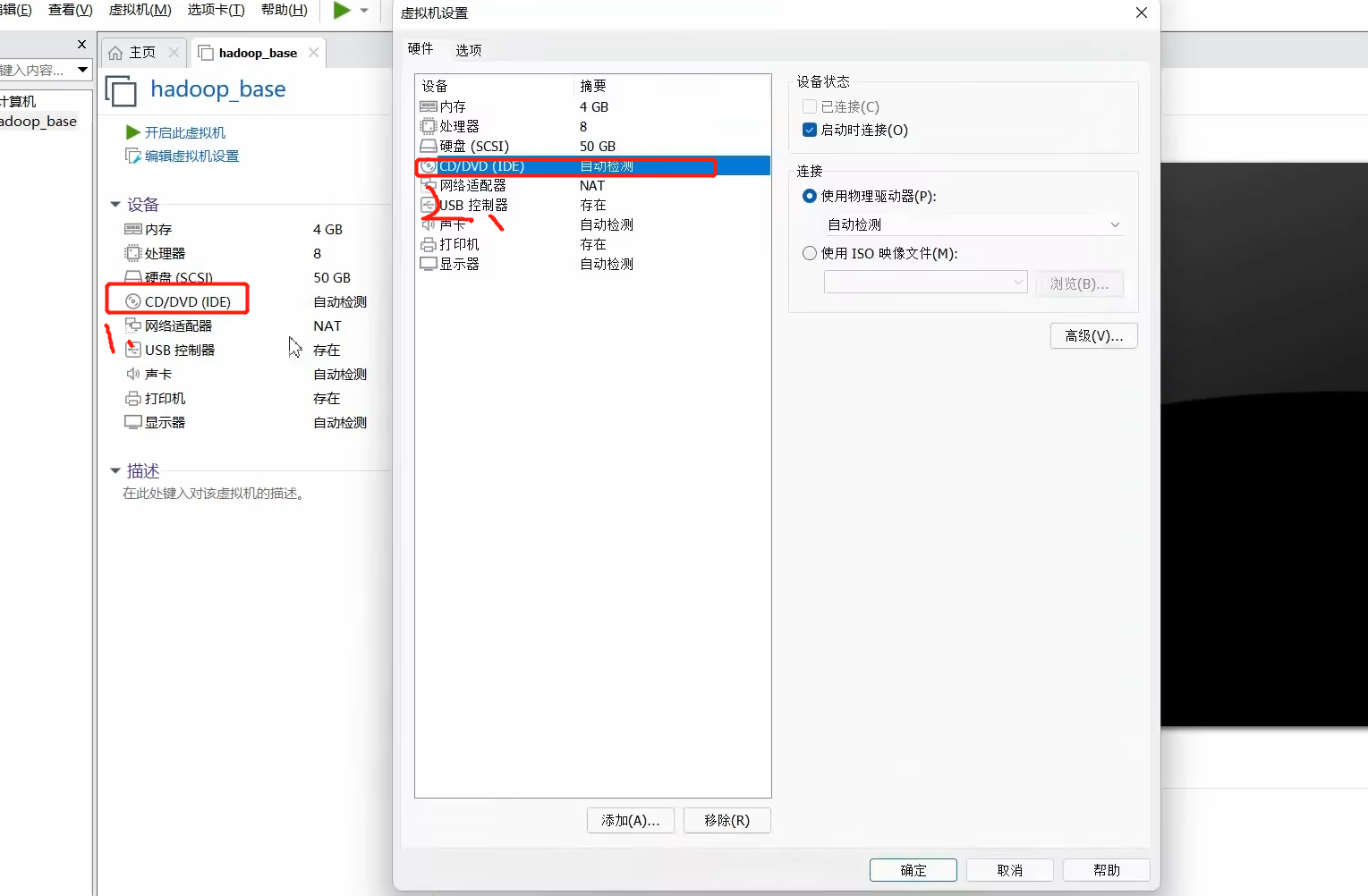Select USB 控制器 icon in settings dialog list
This screenshot has height=896, width=1368.
(x=429, y=205)
